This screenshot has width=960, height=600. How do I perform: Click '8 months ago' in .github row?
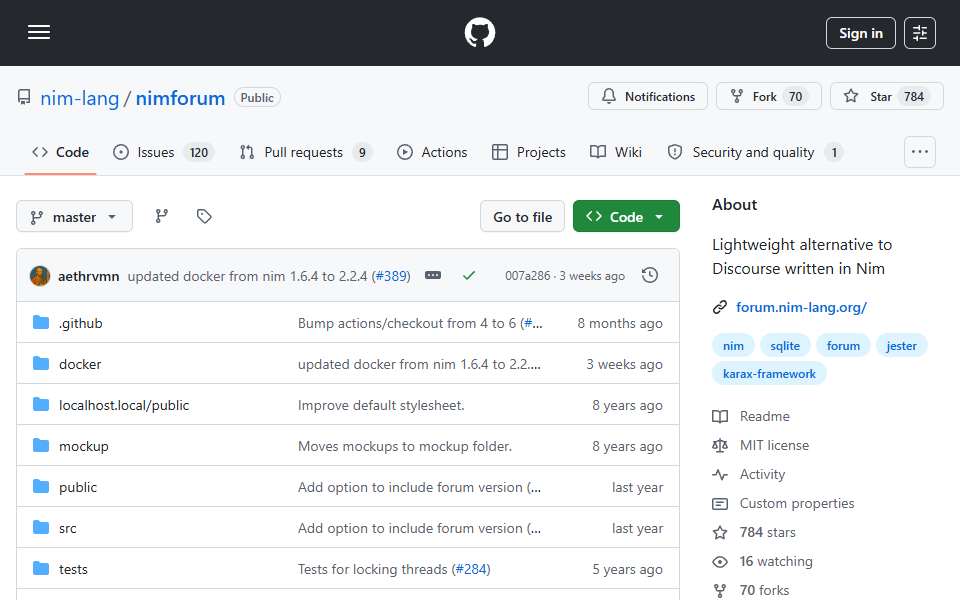click(620, 323)
